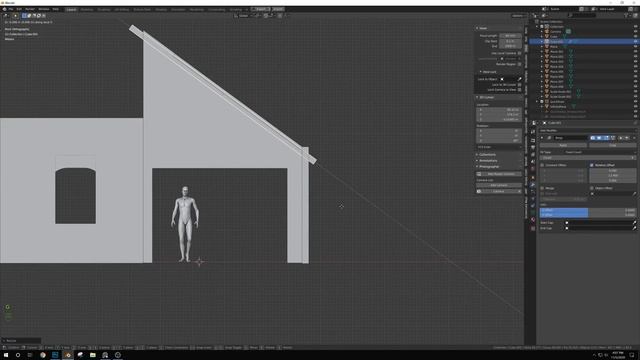Click the V Offset slider
The width and height of the screenshot is (640, 360).
point(587,215)
